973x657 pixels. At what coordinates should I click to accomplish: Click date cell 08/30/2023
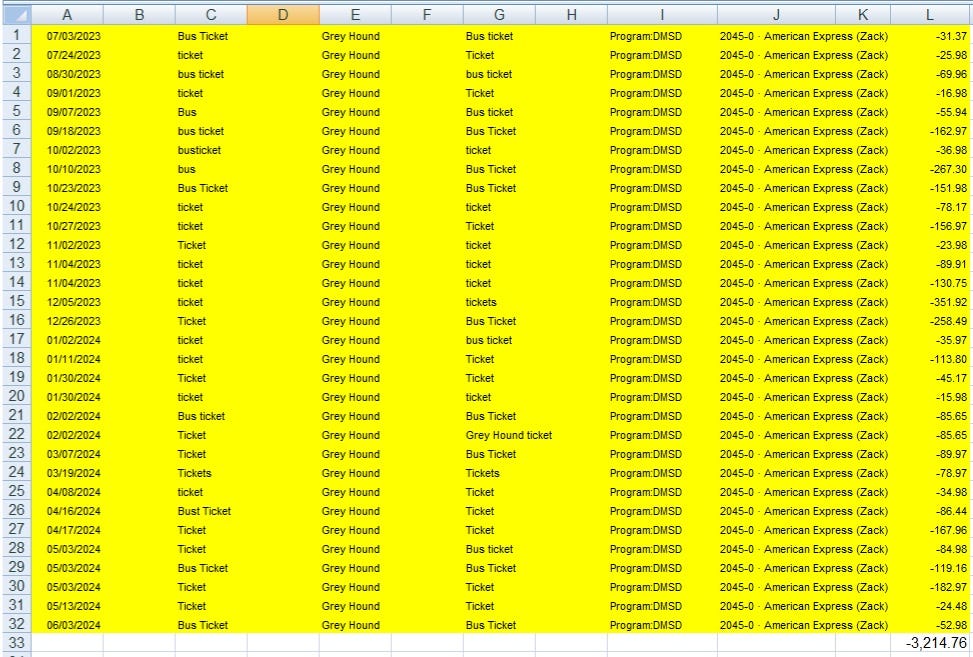click(67, 74)
